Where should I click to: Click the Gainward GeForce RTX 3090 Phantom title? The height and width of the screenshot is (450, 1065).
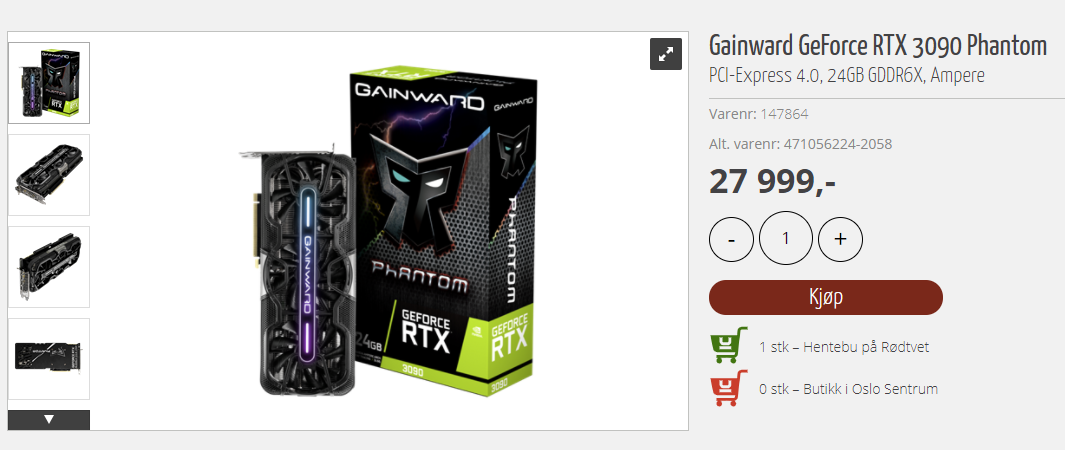point(878,47)
